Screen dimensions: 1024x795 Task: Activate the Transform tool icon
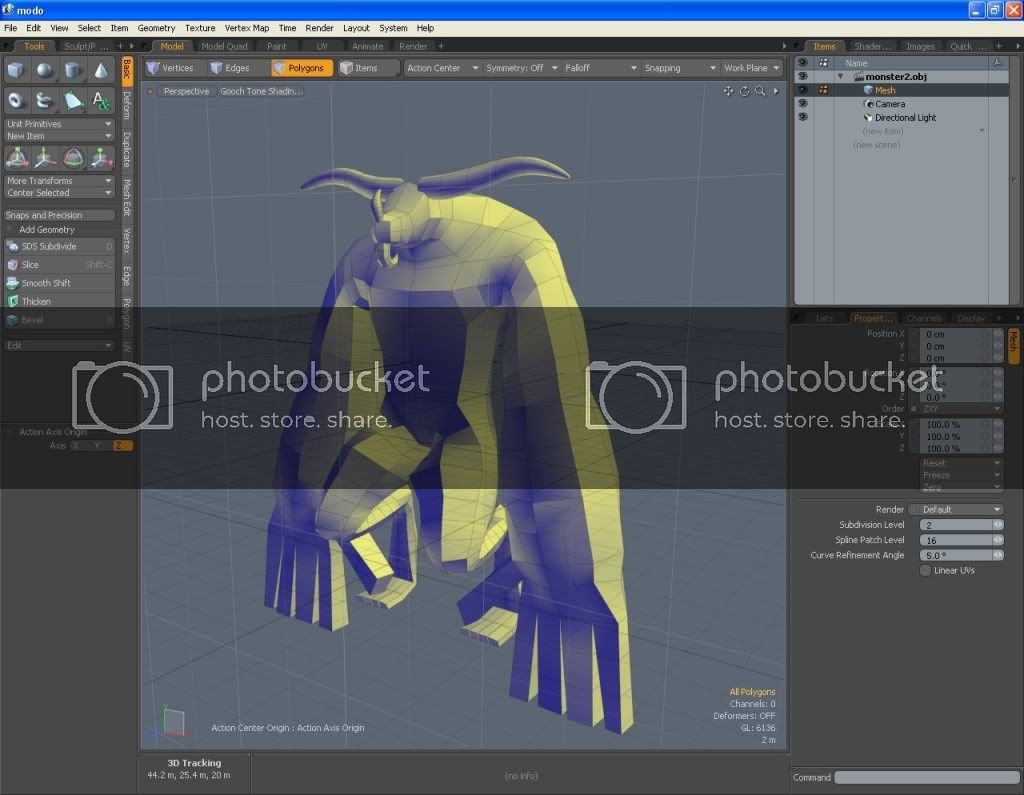17,157
